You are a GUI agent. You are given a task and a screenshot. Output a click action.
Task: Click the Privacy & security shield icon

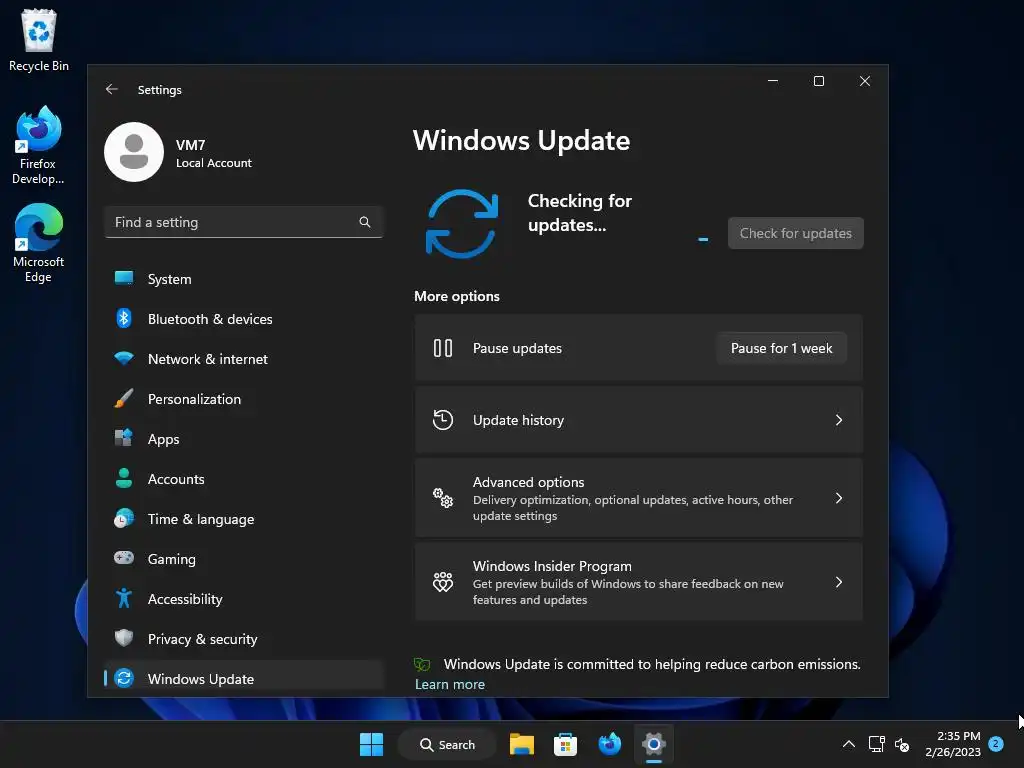click(x=124, y=638)
